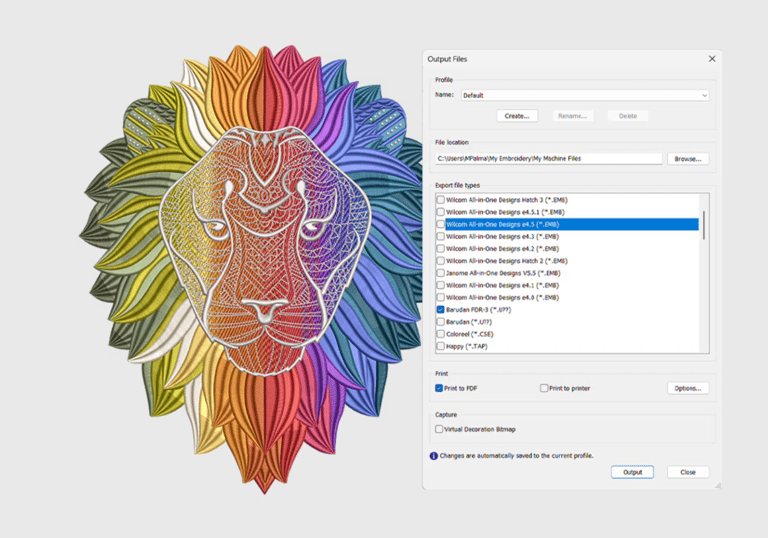Check Wilcom All-in-One Designs Hatch 2 (*.EMB)
Screen dimensions: 768x538
pos(440,261)
